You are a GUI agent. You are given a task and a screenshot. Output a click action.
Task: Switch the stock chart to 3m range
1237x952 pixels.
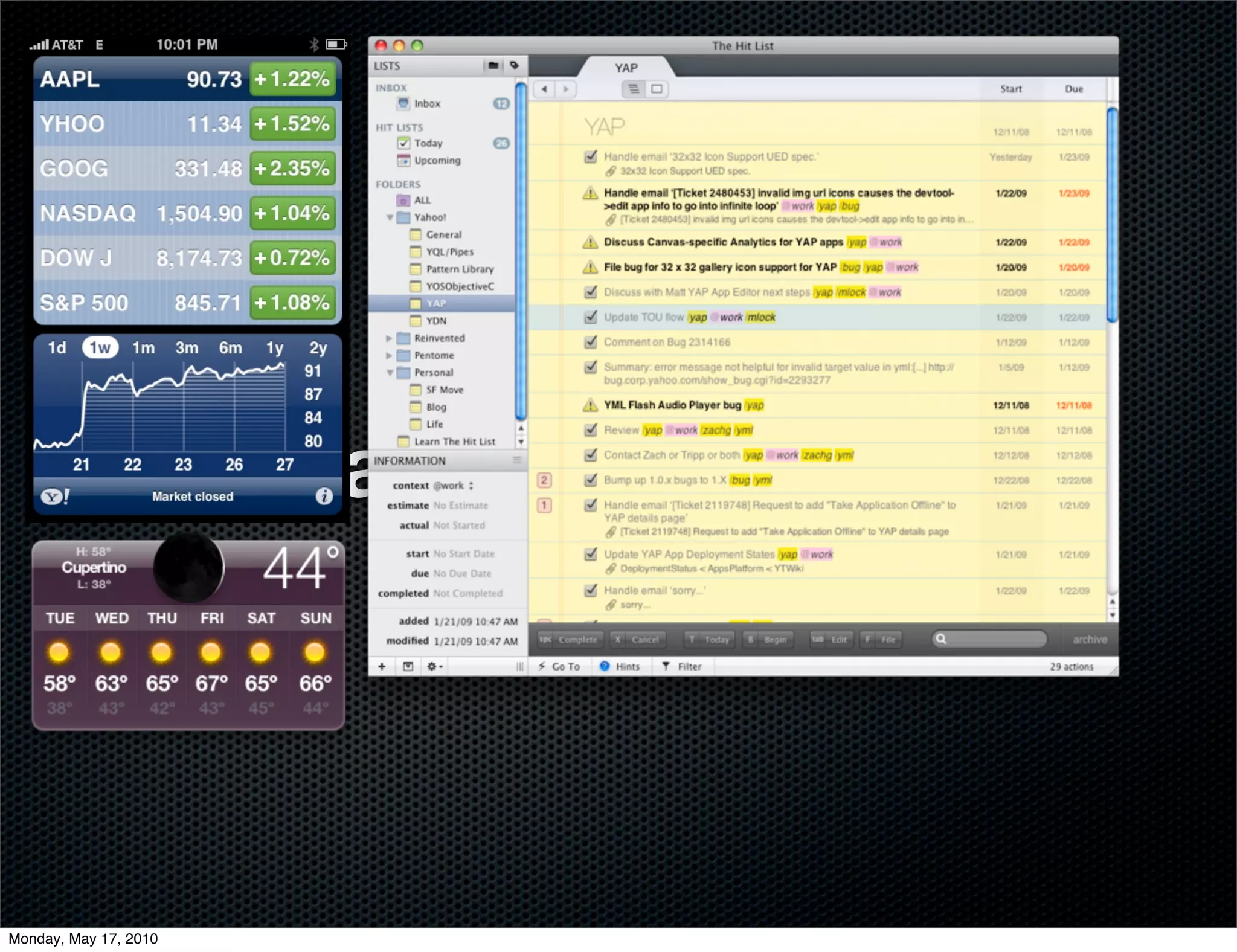(187, 347)
